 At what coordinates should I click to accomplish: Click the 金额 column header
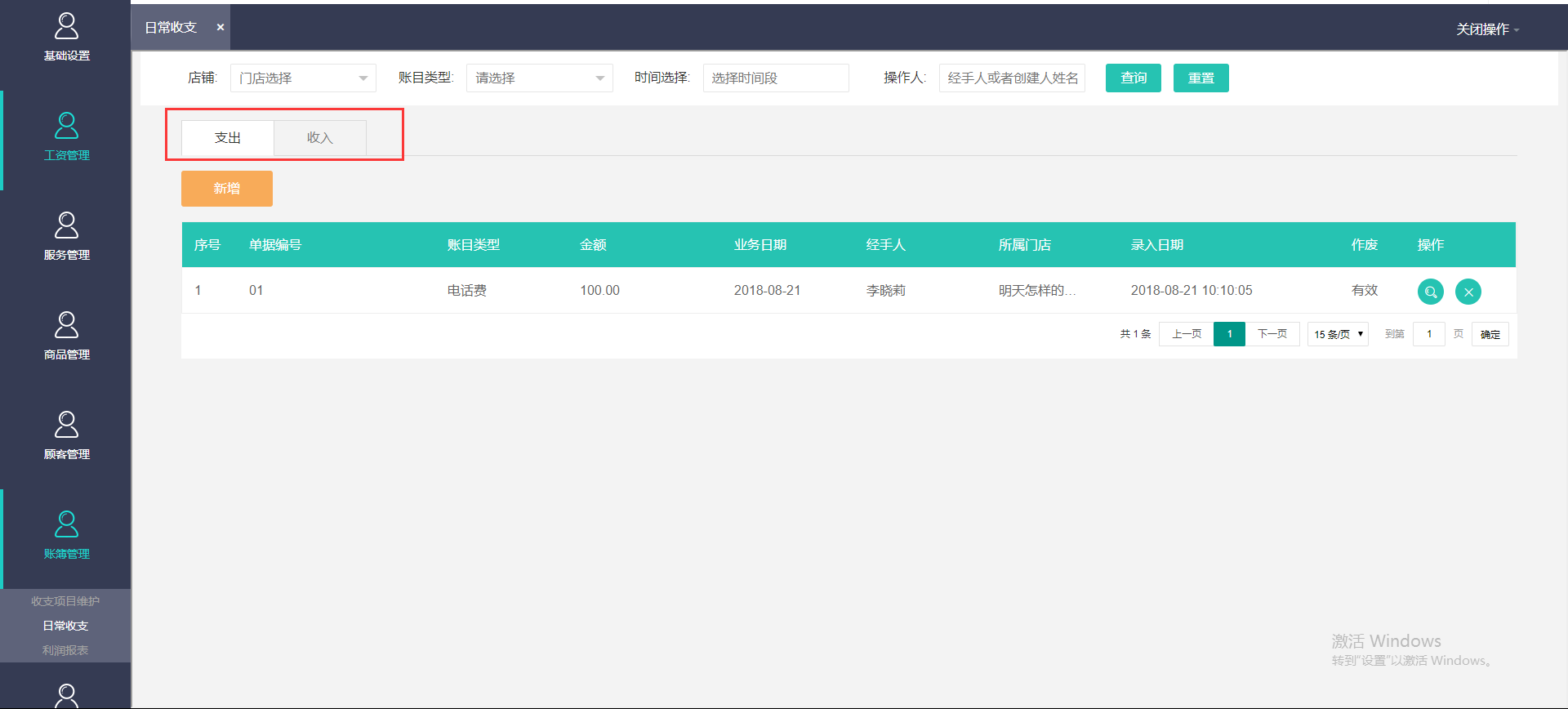(x=593, y=245)
